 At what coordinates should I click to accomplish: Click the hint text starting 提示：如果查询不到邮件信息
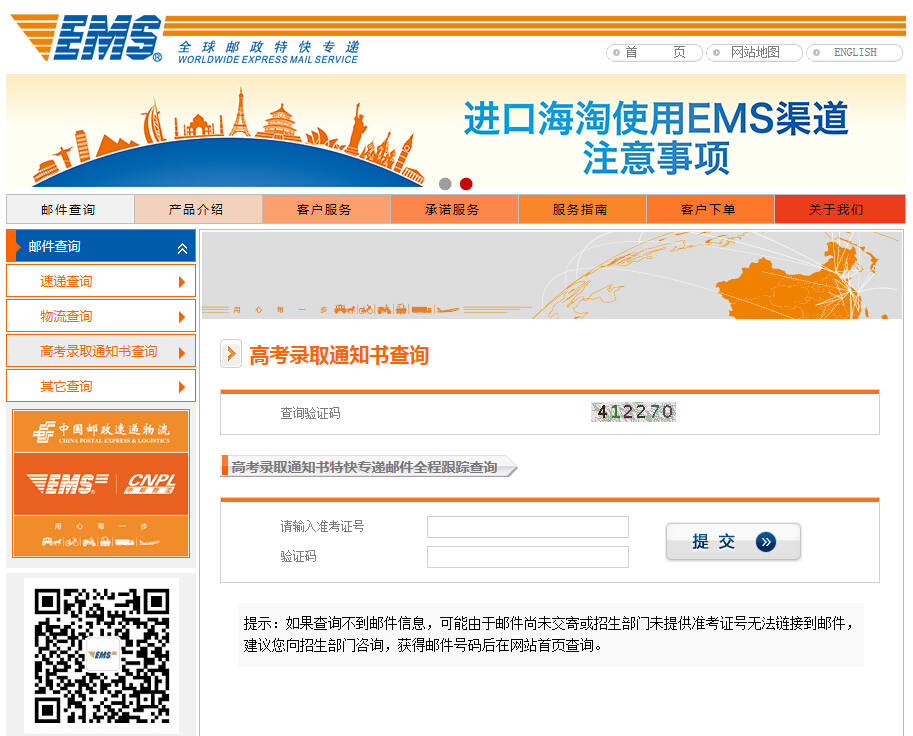pos(550,634)
